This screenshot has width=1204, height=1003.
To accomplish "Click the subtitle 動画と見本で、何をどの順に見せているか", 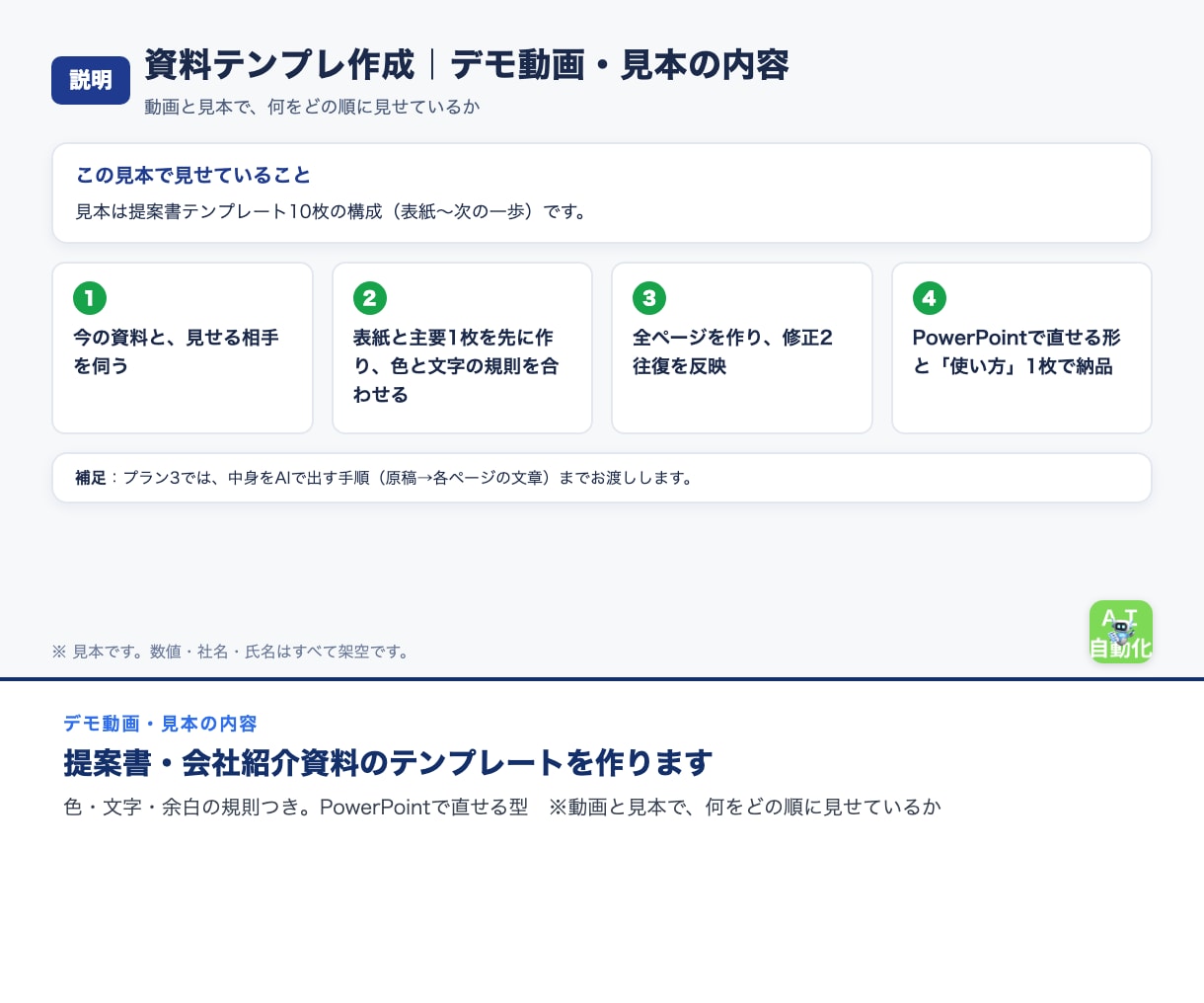I will (312, 107).
